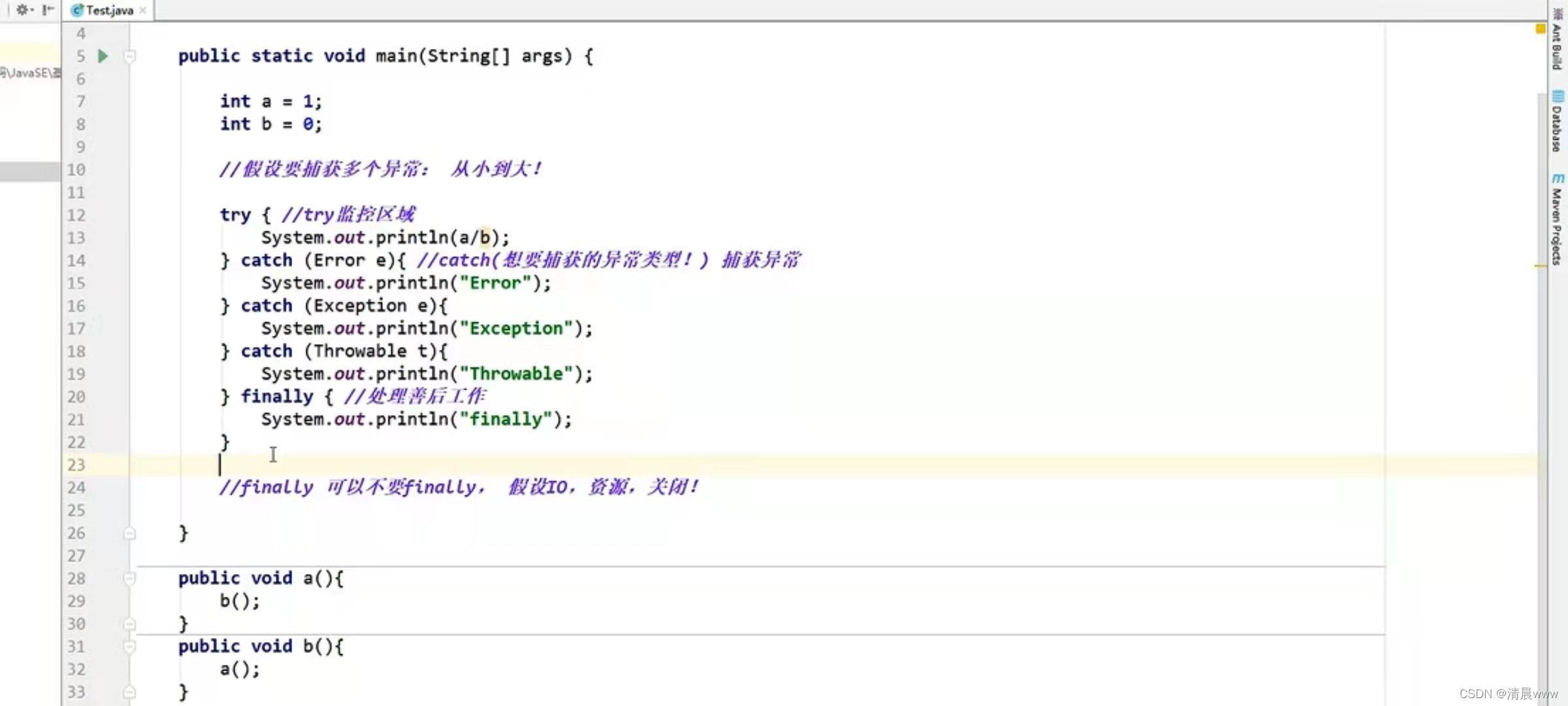The image size is (1568, 706).
Task: Open the Maven Projects side panel
Action: [x=1557, y=219]
